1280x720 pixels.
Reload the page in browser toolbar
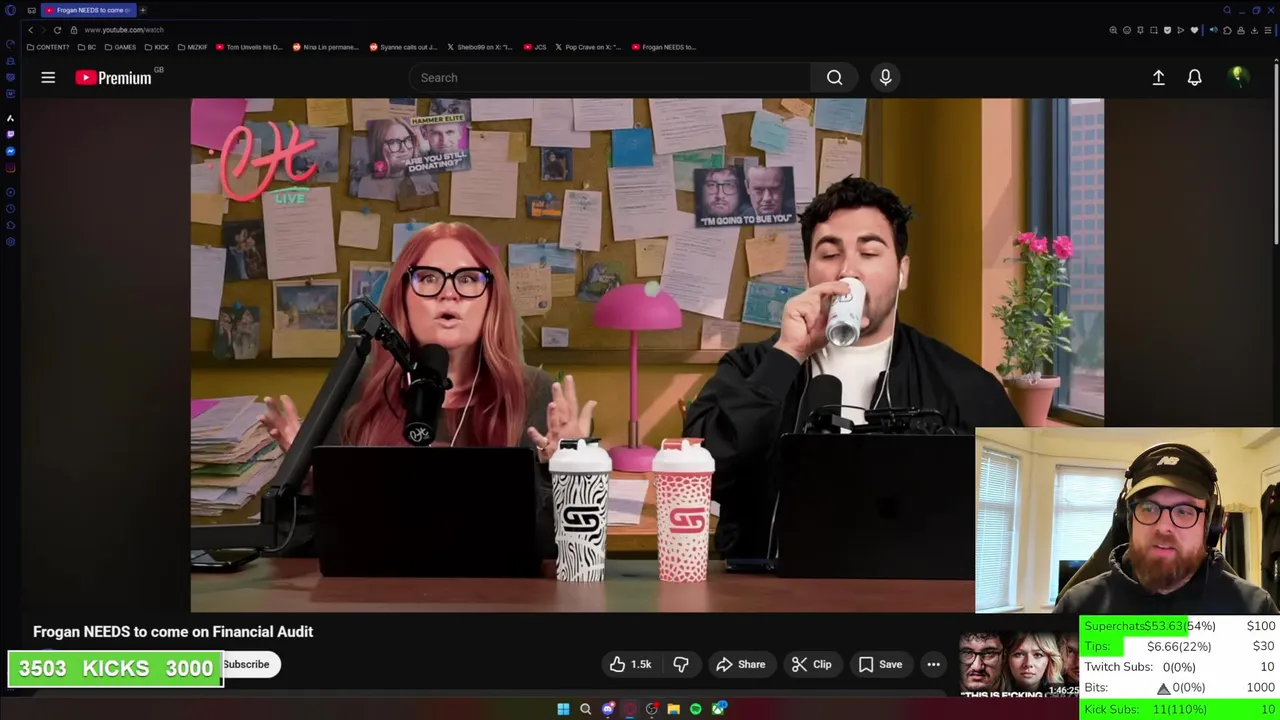click(x=57, y=30)
